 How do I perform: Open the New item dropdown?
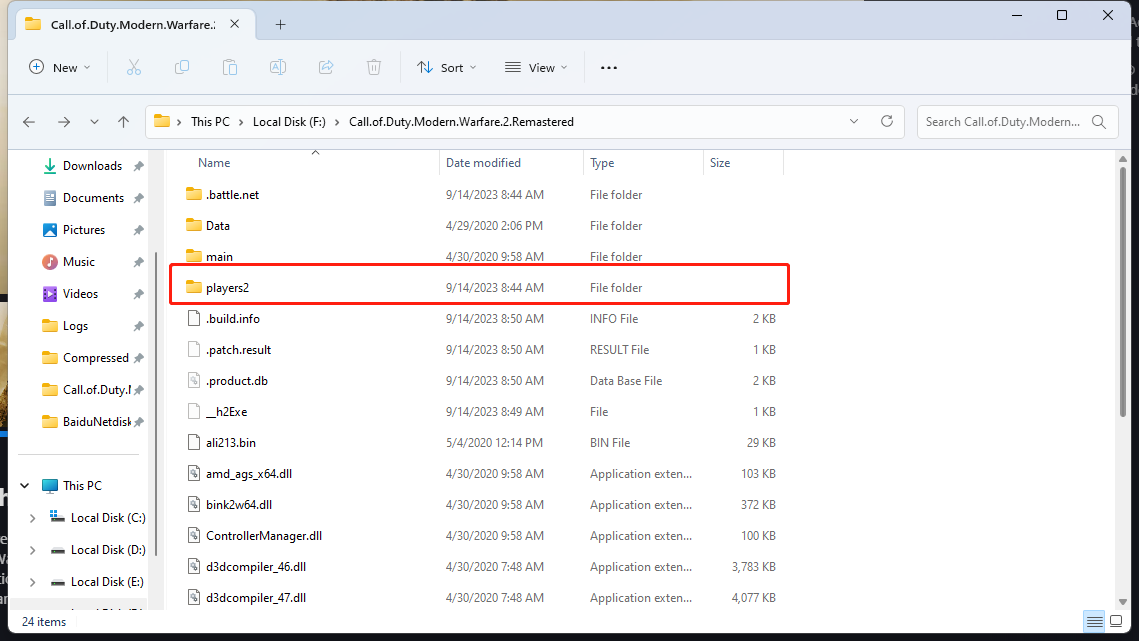click(x=60, y=68)
